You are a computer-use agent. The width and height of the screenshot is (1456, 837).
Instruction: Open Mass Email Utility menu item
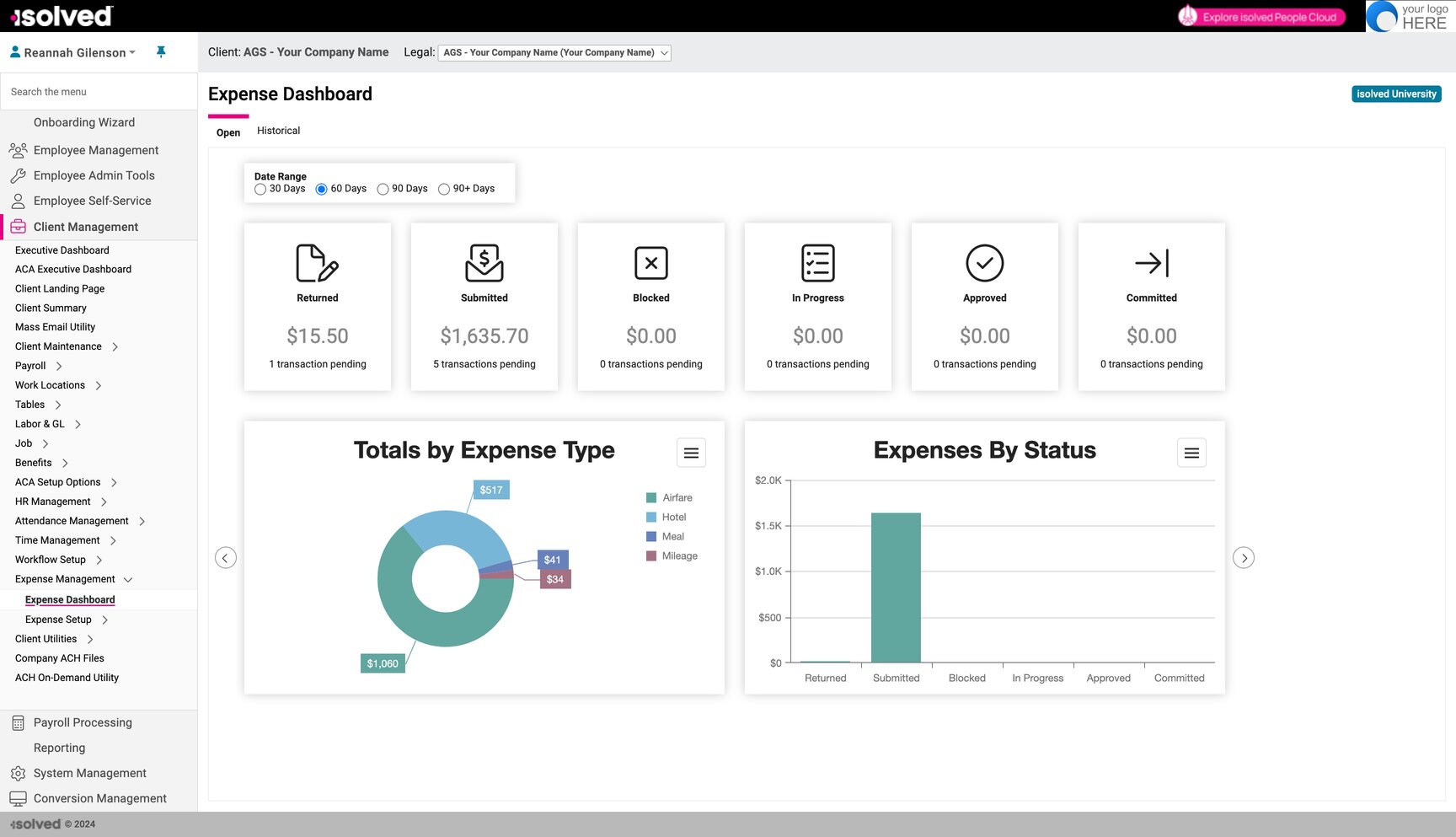click(x=55, y=327)
